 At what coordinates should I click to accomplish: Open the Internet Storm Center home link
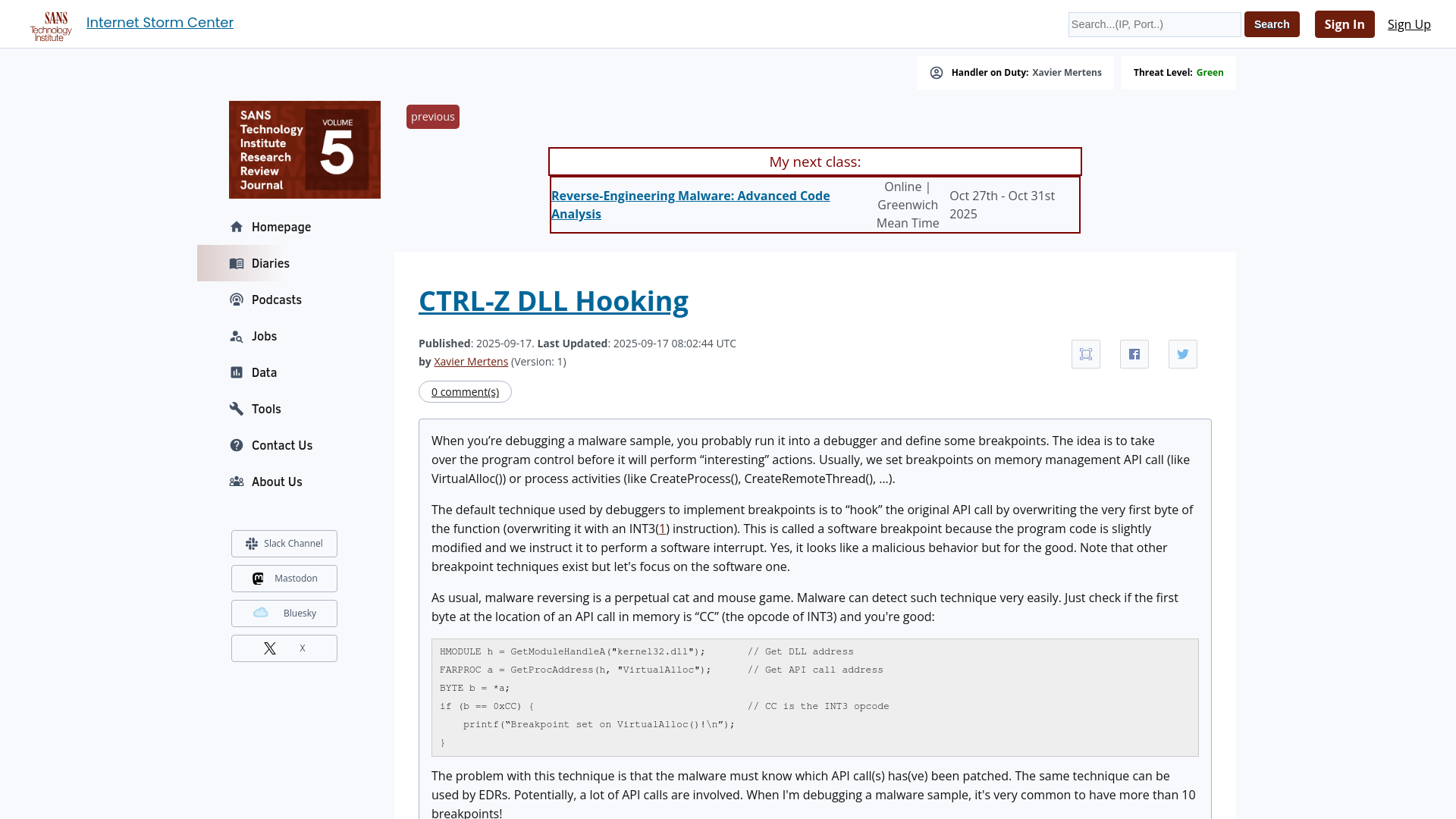(x=160, y=23)
